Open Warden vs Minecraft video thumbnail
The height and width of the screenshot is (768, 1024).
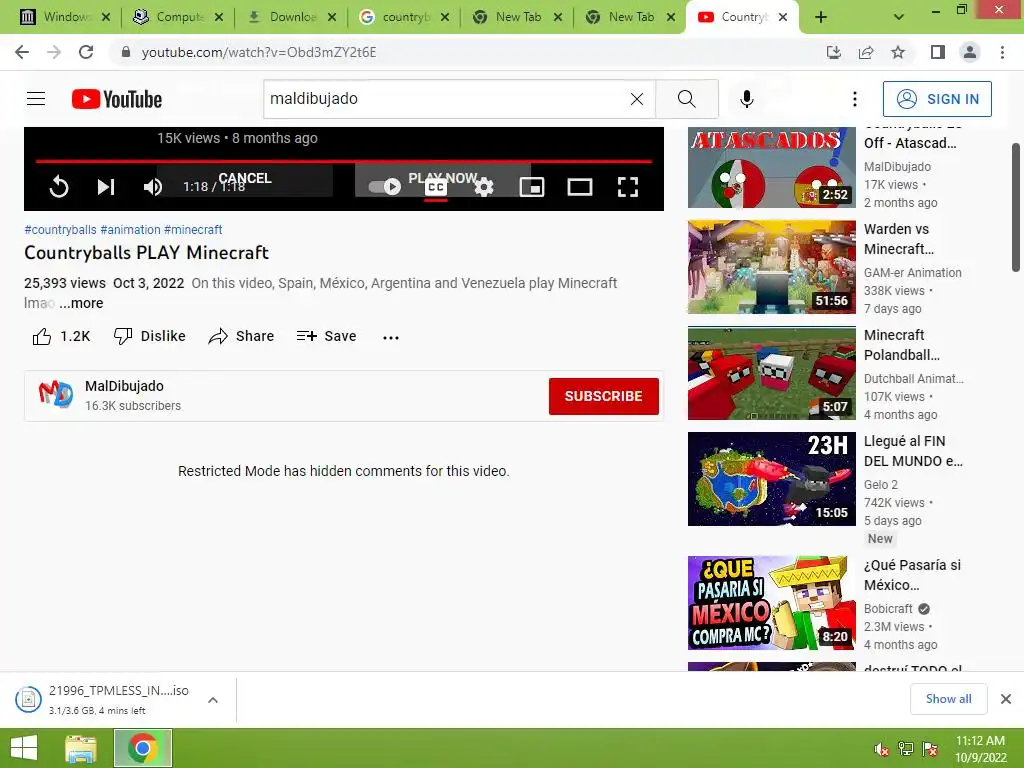tap(771, 266)
